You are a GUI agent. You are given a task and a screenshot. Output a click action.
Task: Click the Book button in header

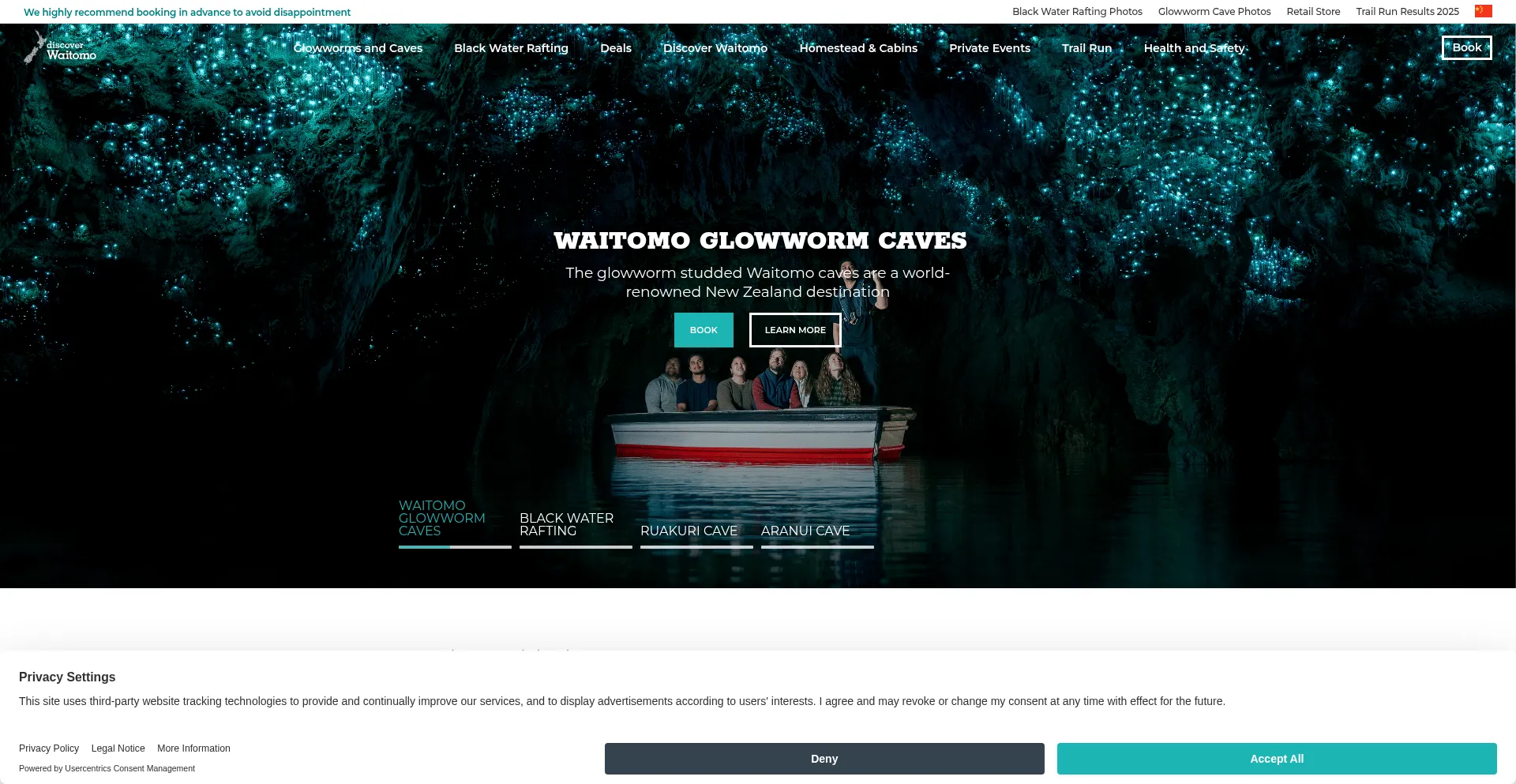click(x=1466, y=47)
